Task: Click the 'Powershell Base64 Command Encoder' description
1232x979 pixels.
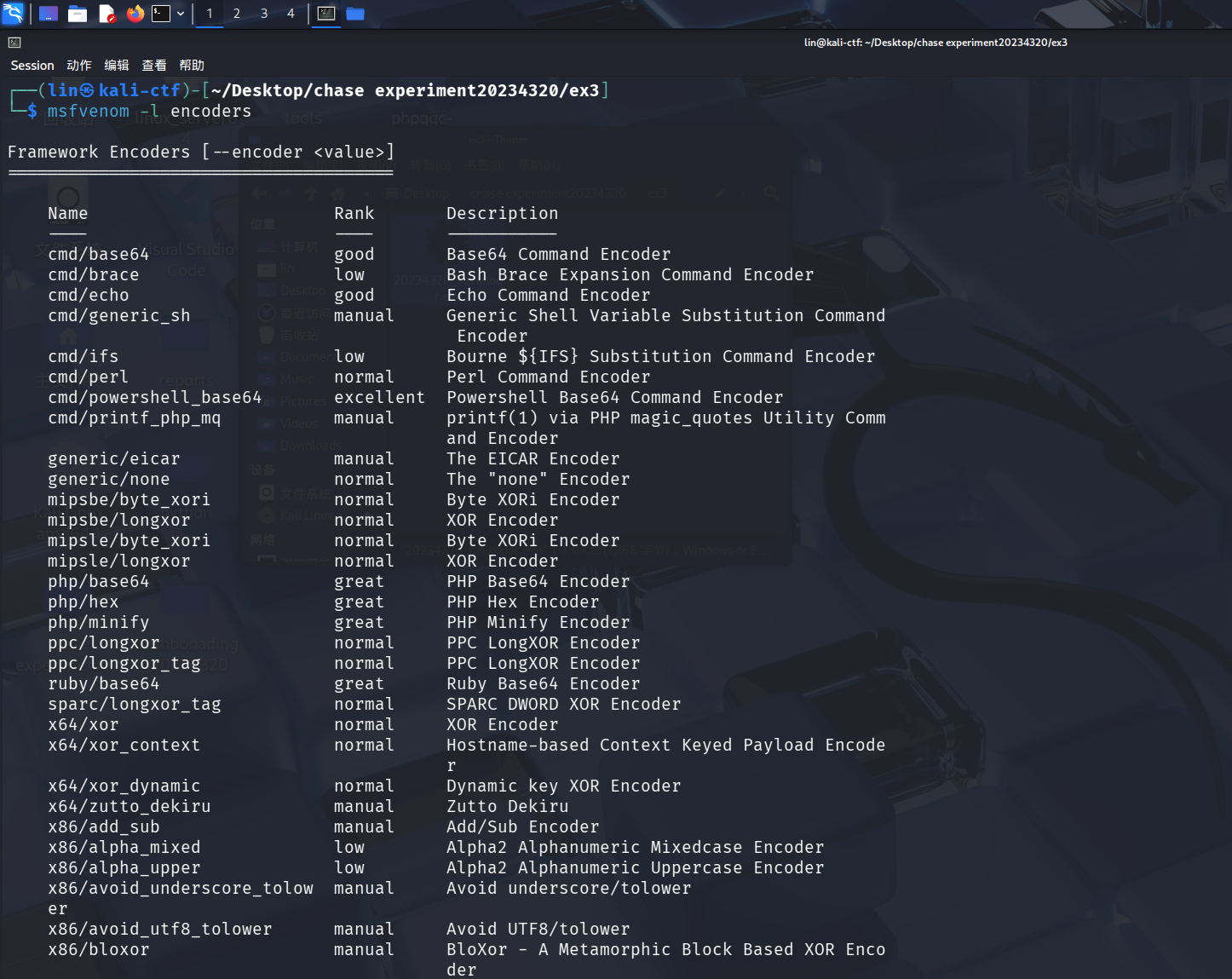Action: (x=615, y=398)
